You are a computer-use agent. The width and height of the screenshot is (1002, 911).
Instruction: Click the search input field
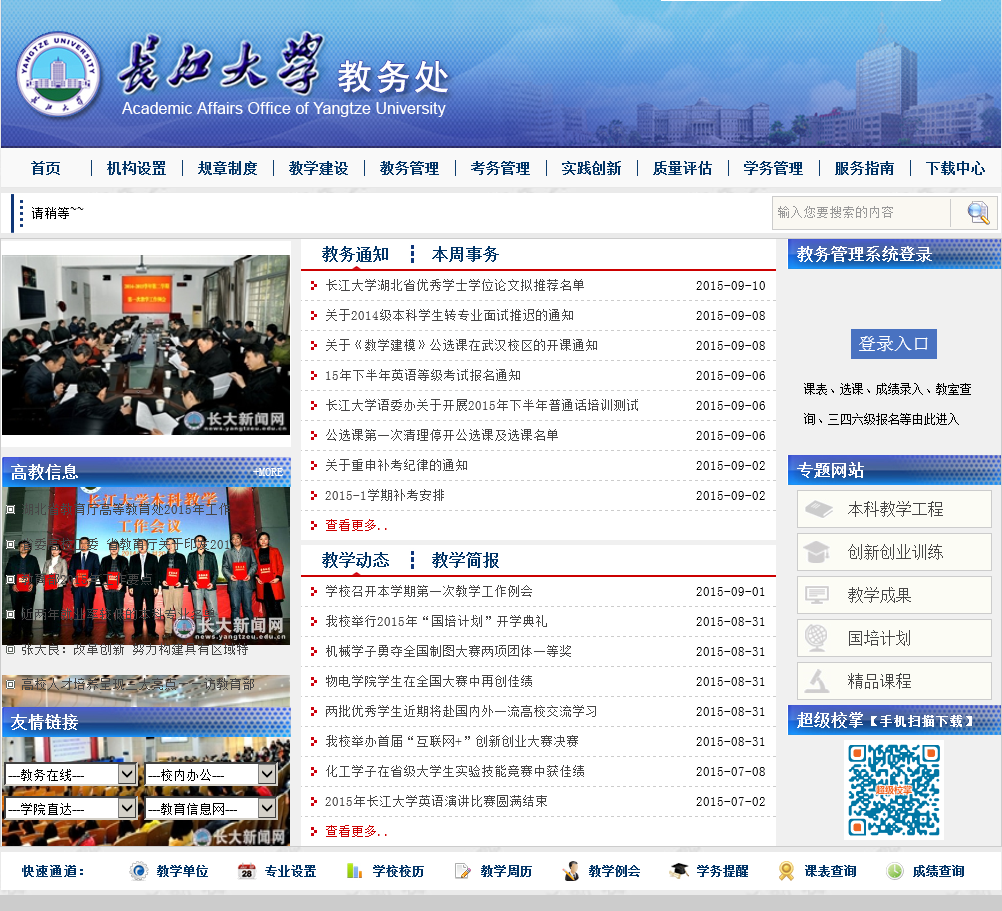pyautogui.click(x=861, y=213)
